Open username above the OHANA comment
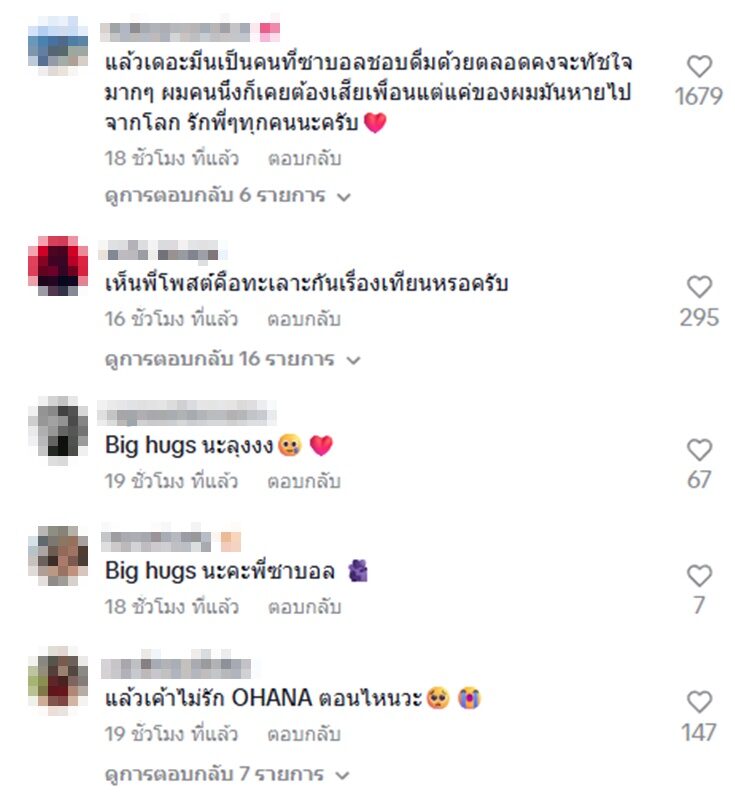This screenshot has width=735, height=800. pyautogui.click(x=176, y=668)
